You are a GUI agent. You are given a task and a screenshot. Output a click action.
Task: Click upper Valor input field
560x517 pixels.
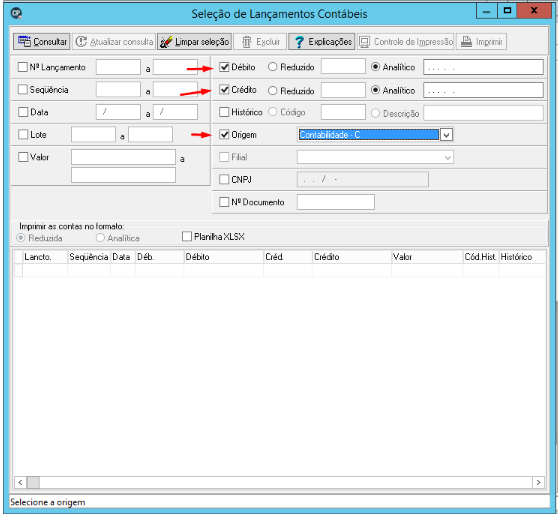coord(123,157)
